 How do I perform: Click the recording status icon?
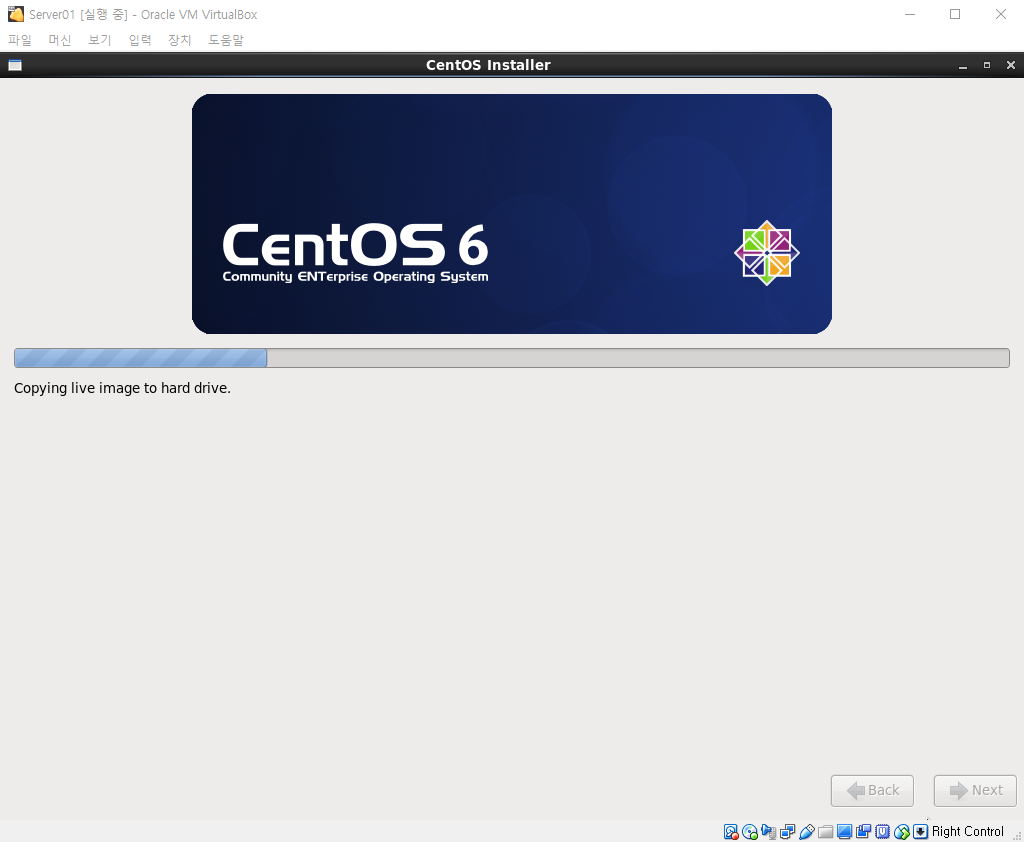pyautogui.click(x=863, y=832)
